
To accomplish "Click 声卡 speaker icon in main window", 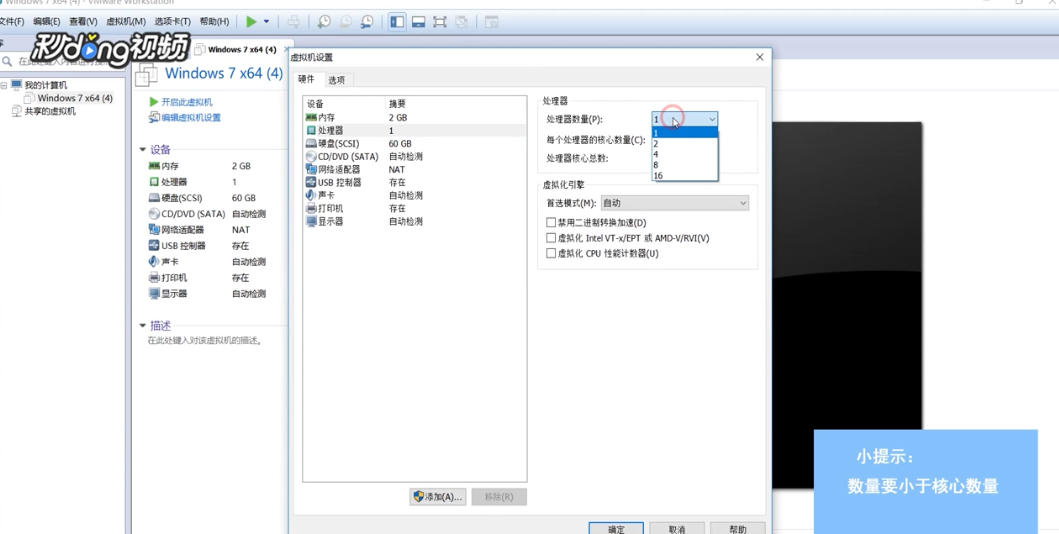I will 154,262.
